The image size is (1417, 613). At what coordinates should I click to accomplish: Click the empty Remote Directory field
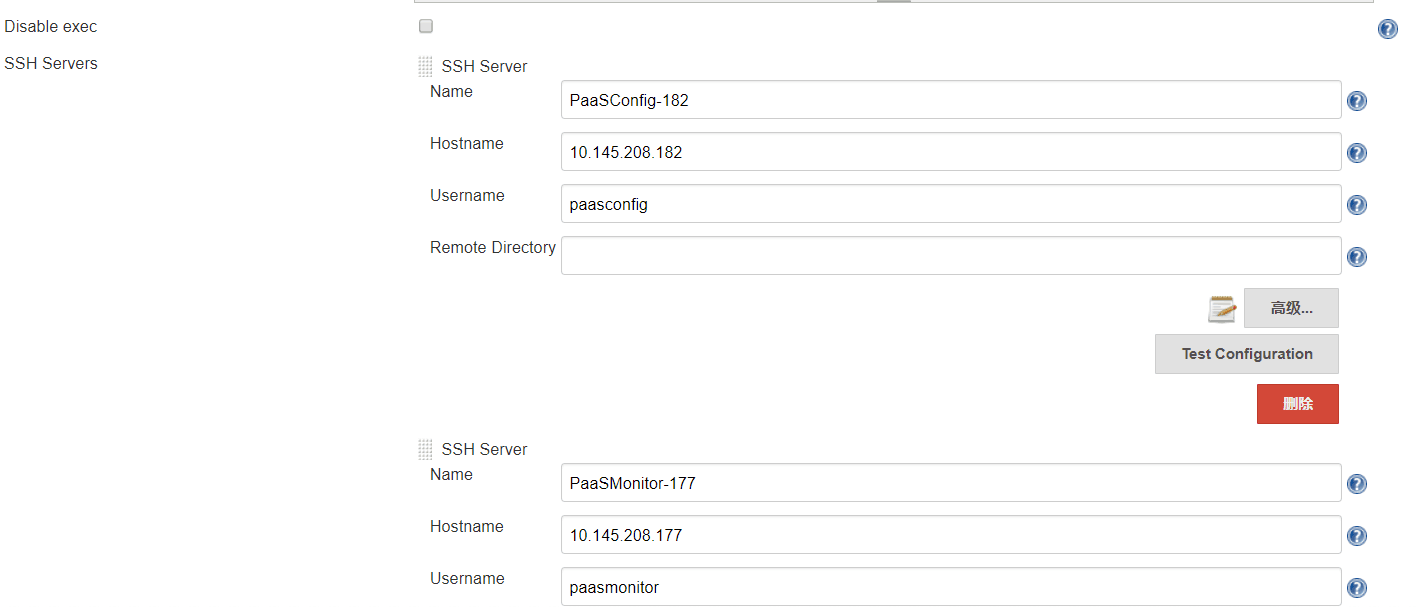950,256
